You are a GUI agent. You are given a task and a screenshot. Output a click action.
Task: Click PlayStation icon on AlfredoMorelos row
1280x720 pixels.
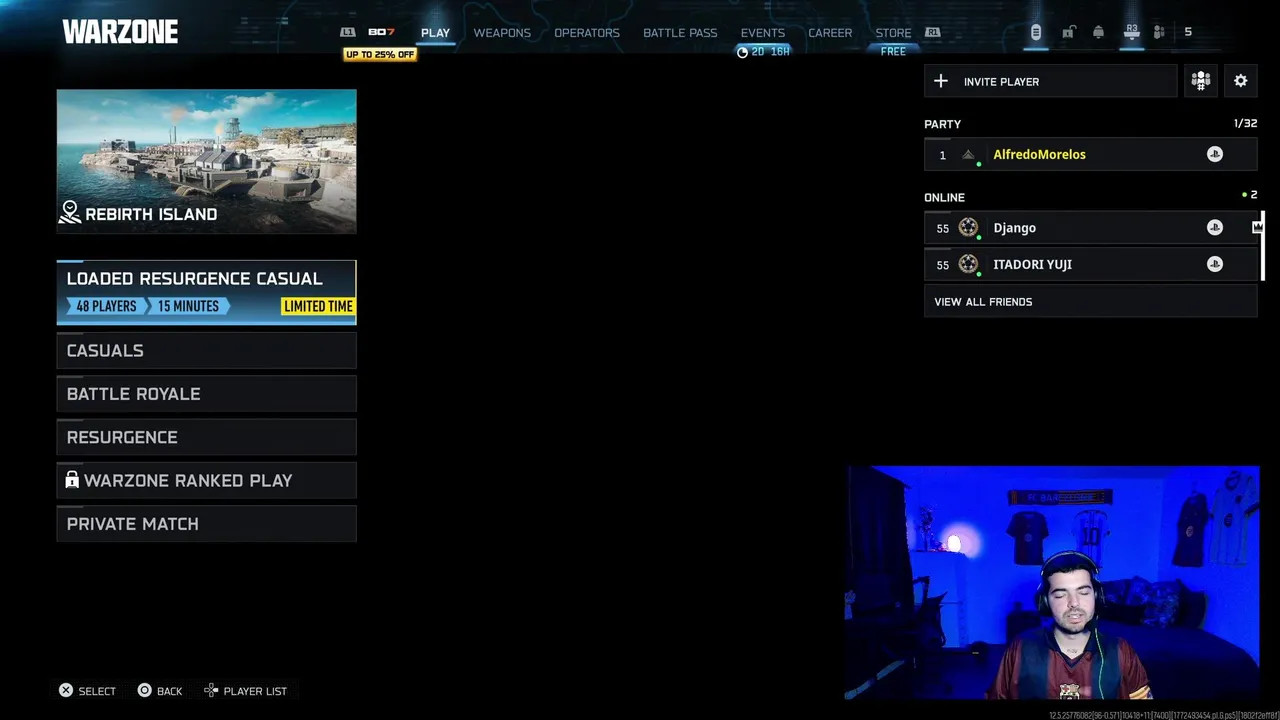pos(1215,154)
